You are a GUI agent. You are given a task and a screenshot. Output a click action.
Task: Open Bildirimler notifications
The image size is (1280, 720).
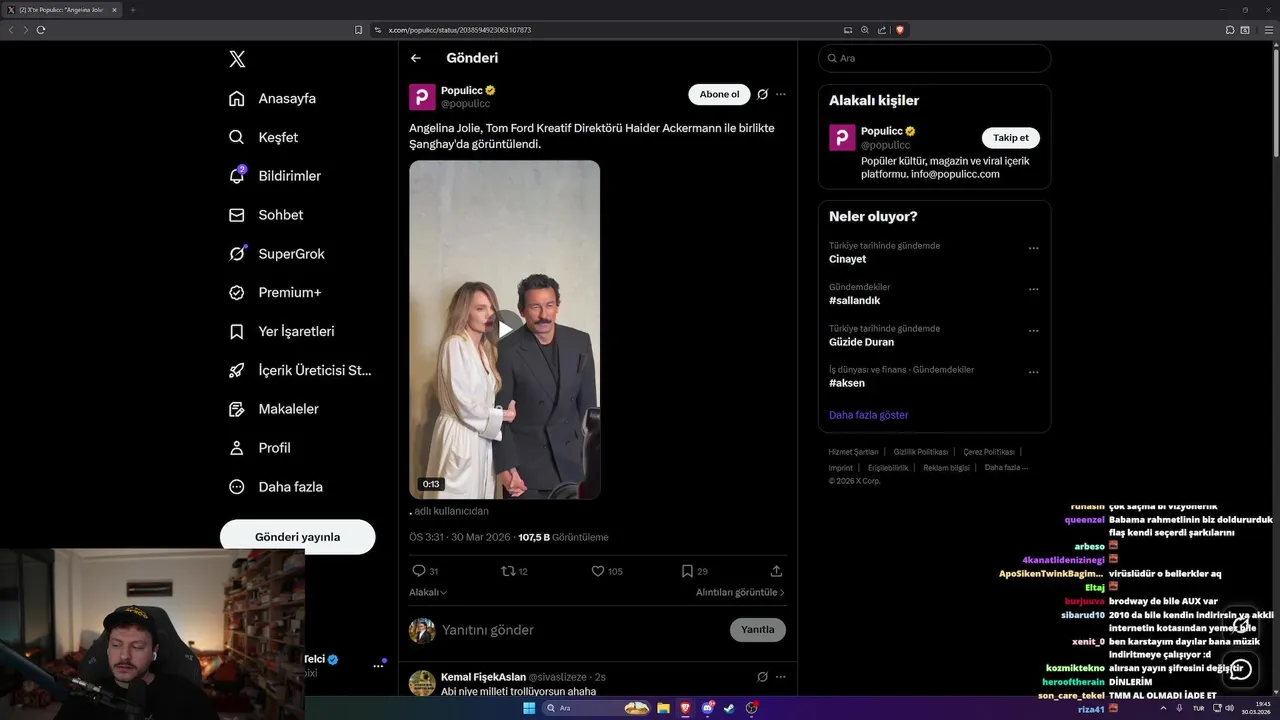275,176
